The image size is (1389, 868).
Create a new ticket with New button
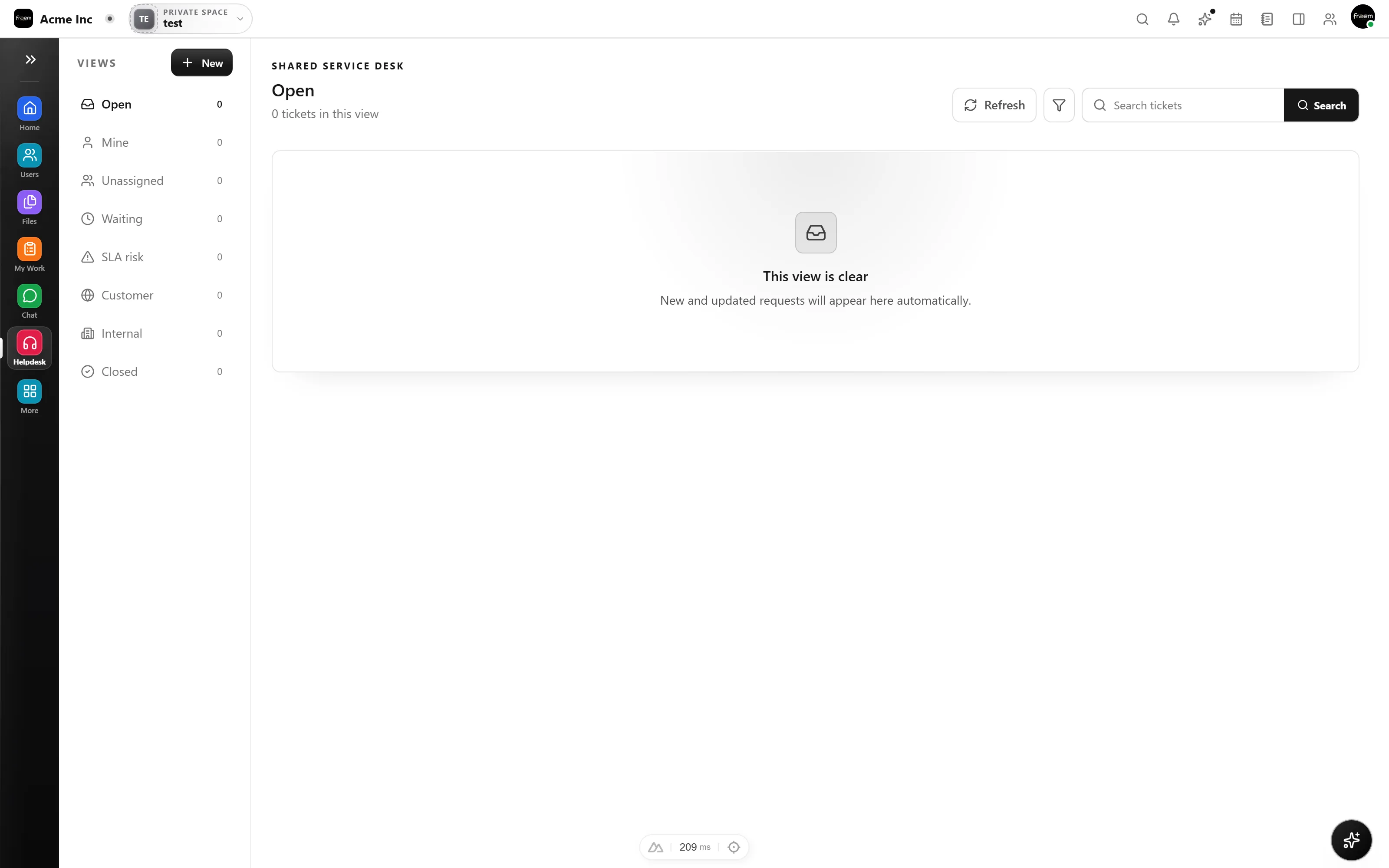tap(201, 62)
